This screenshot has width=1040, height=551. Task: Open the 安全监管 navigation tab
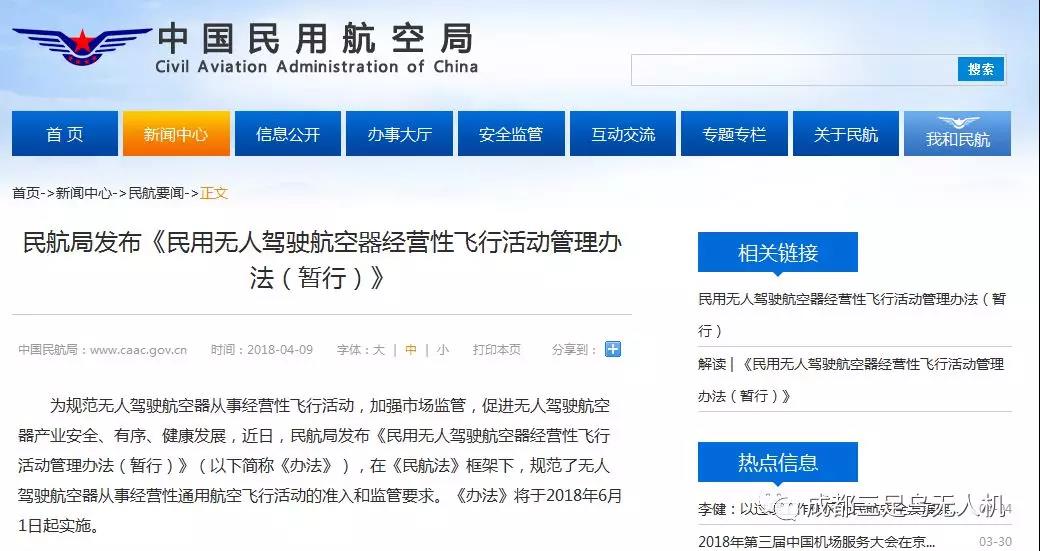511,134
